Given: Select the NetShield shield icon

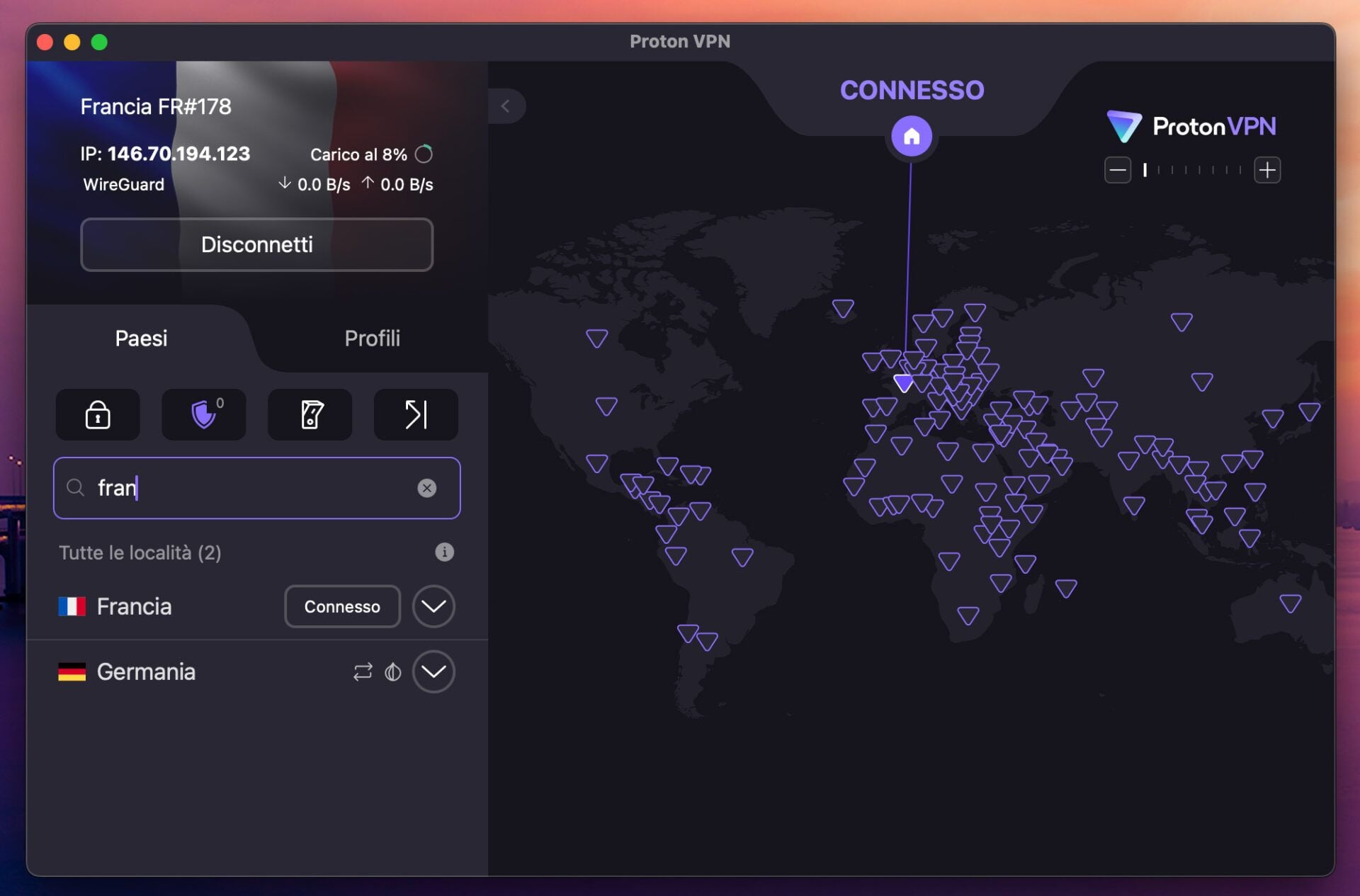Looking at the screenshot, I should (x=203, y=415).
